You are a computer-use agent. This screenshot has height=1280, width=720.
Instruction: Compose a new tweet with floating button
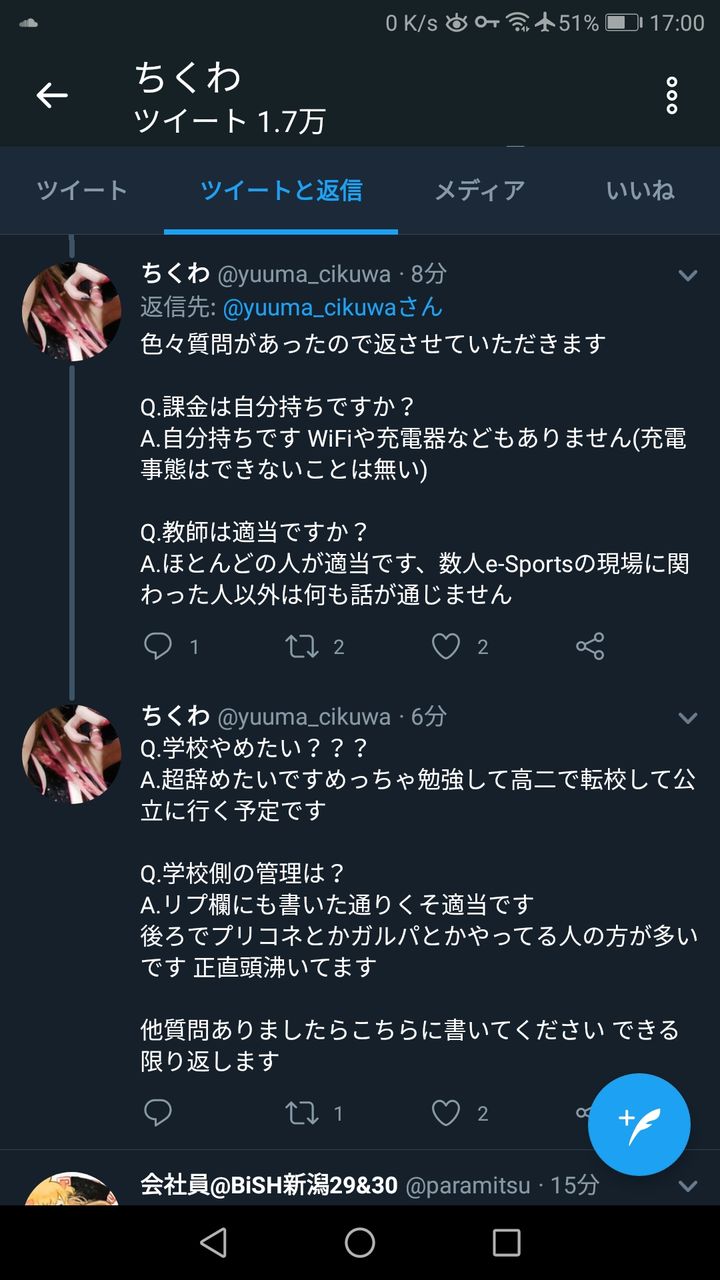point(639,1124)
